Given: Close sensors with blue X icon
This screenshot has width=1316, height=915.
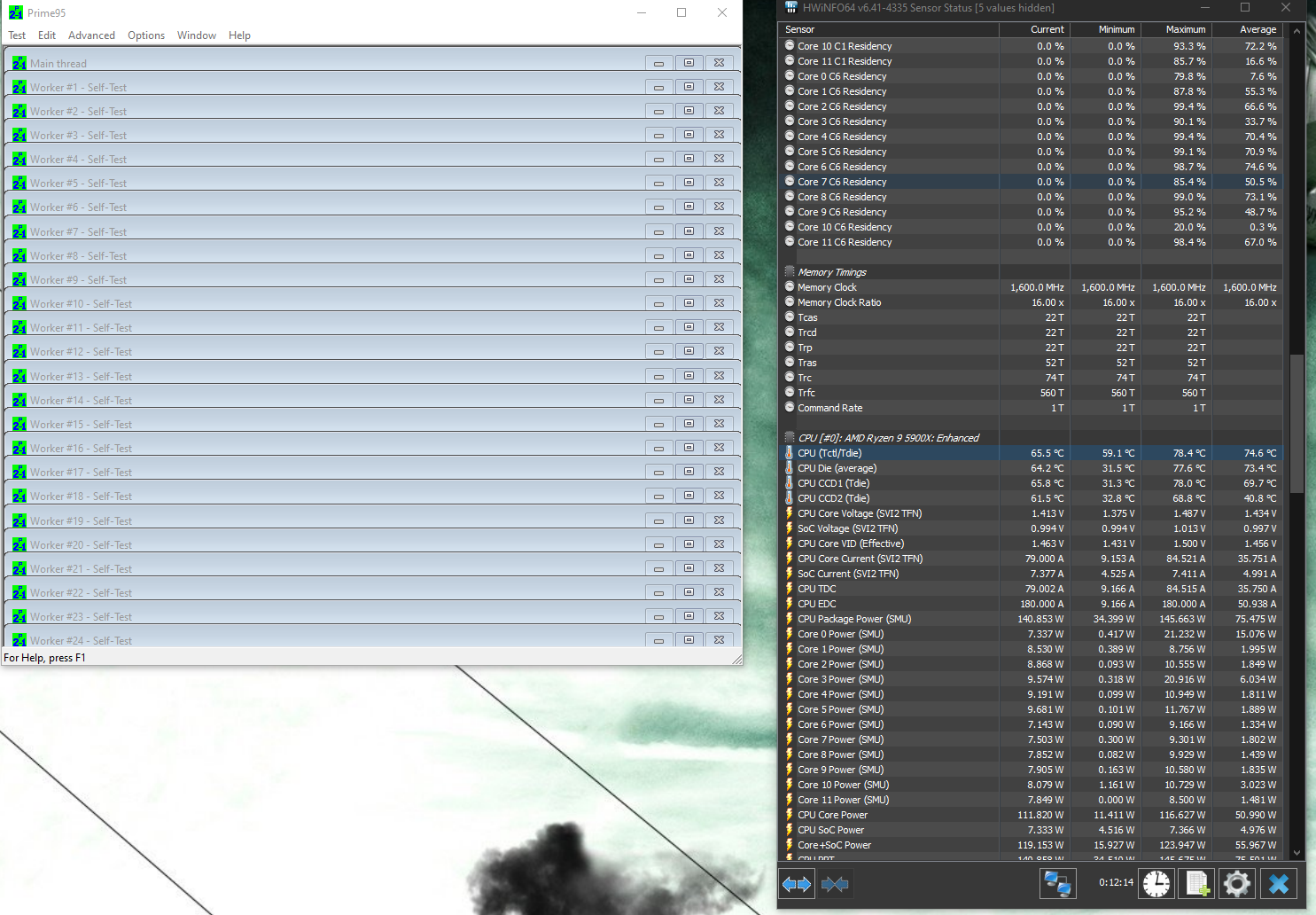Looking at the screenshot, I should (1279, 883).
